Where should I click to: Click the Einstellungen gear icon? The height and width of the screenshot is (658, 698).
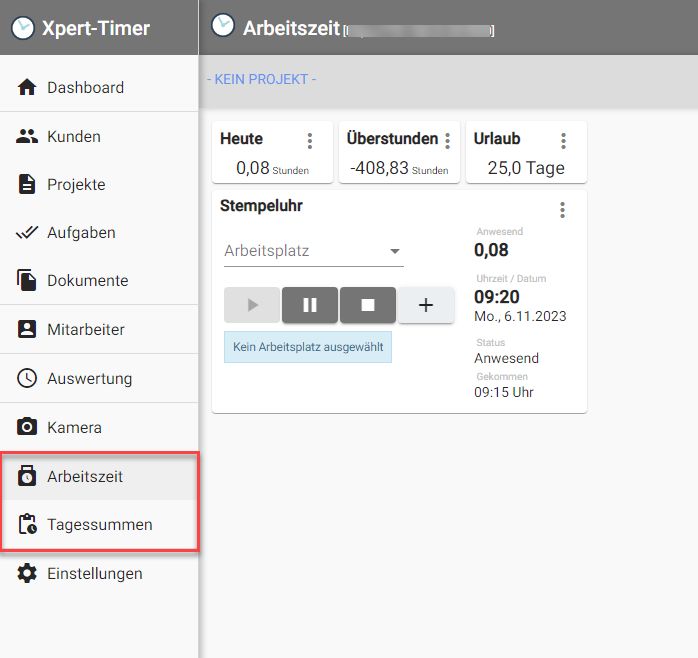click(27, 573)
